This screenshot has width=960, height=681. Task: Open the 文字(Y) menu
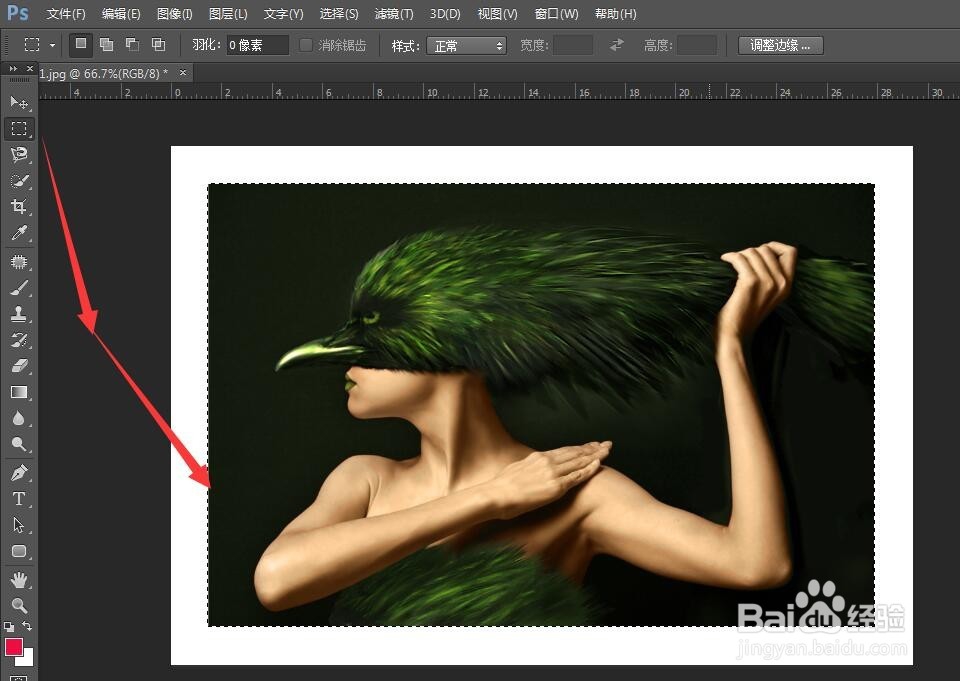click(x=283, y=13)
